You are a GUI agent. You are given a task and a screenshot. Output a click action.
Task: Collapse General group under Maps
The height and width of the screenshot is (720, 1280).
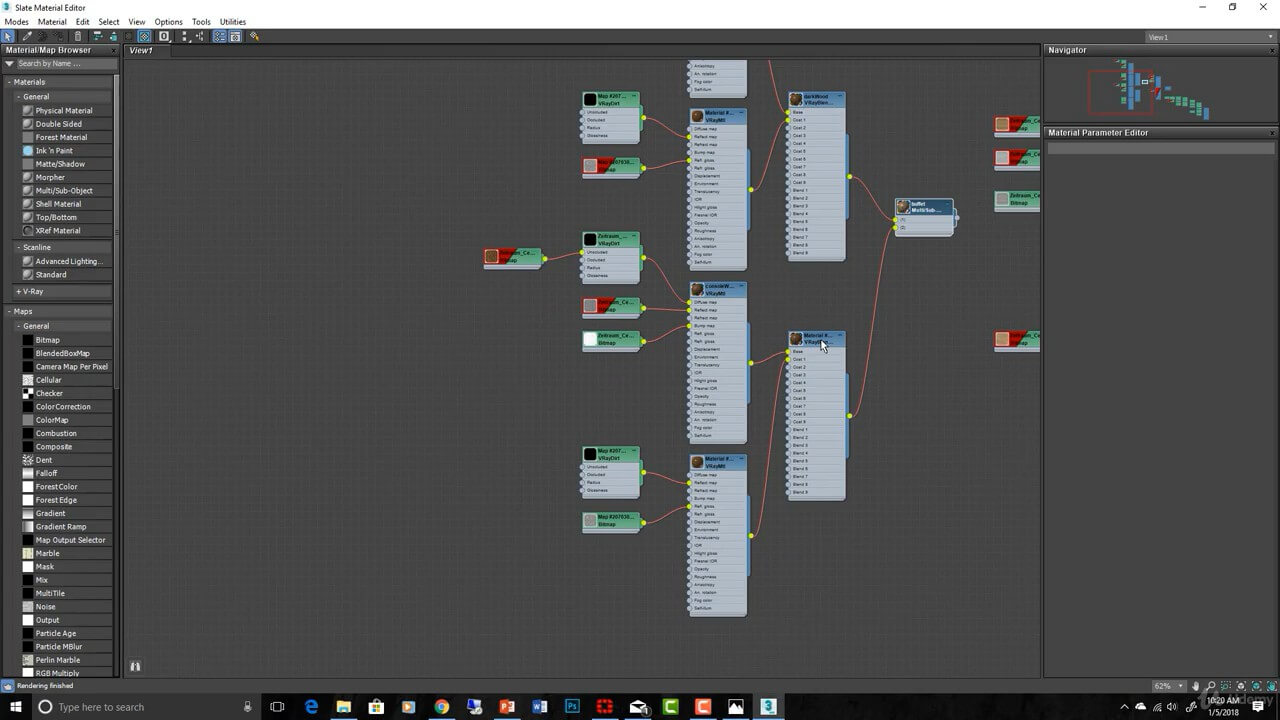(x=18, y=326)
